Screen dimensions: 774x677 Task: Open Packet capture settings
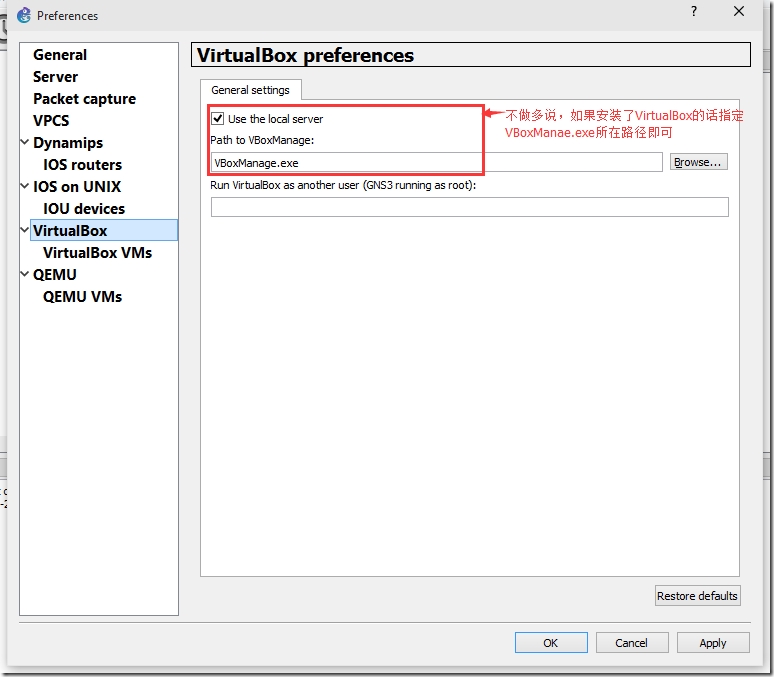click(x=84, y=99)
